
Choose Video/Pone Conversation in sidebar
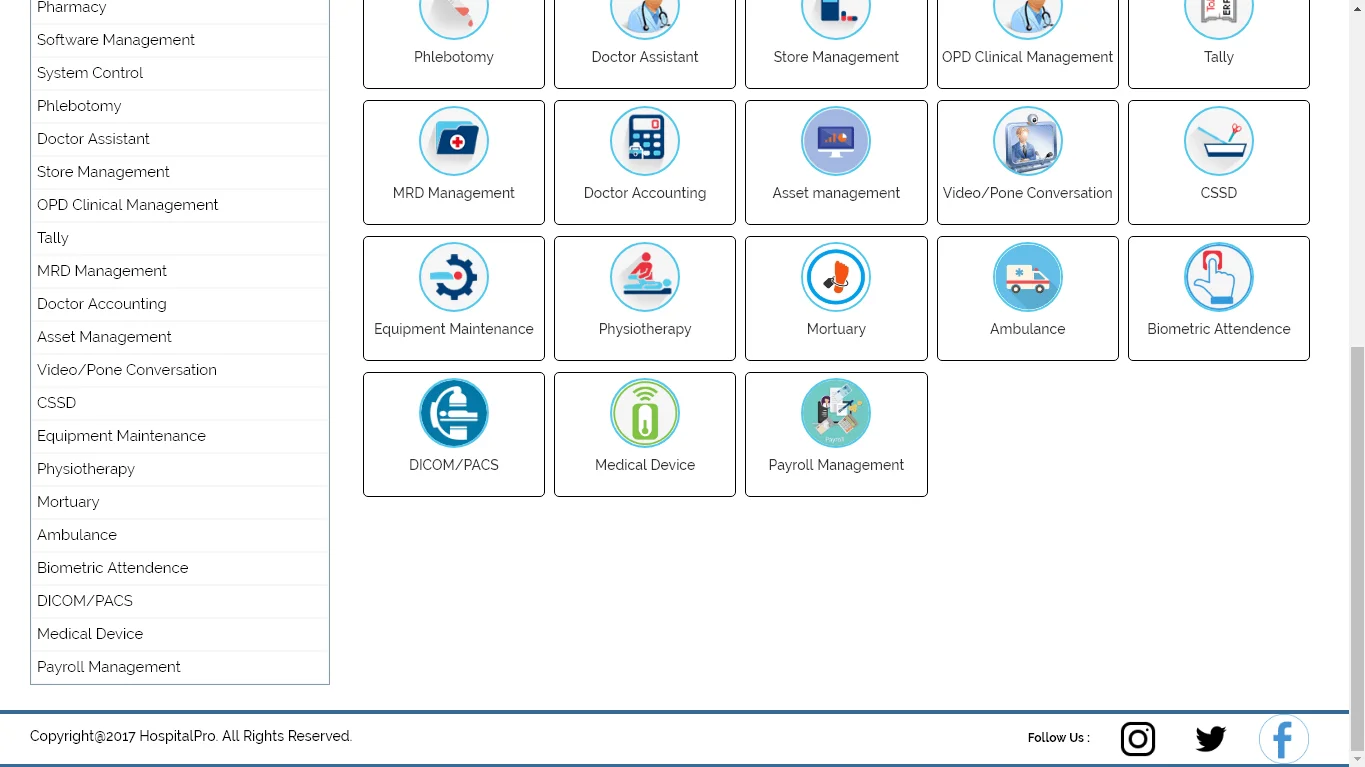coord(180,370)
